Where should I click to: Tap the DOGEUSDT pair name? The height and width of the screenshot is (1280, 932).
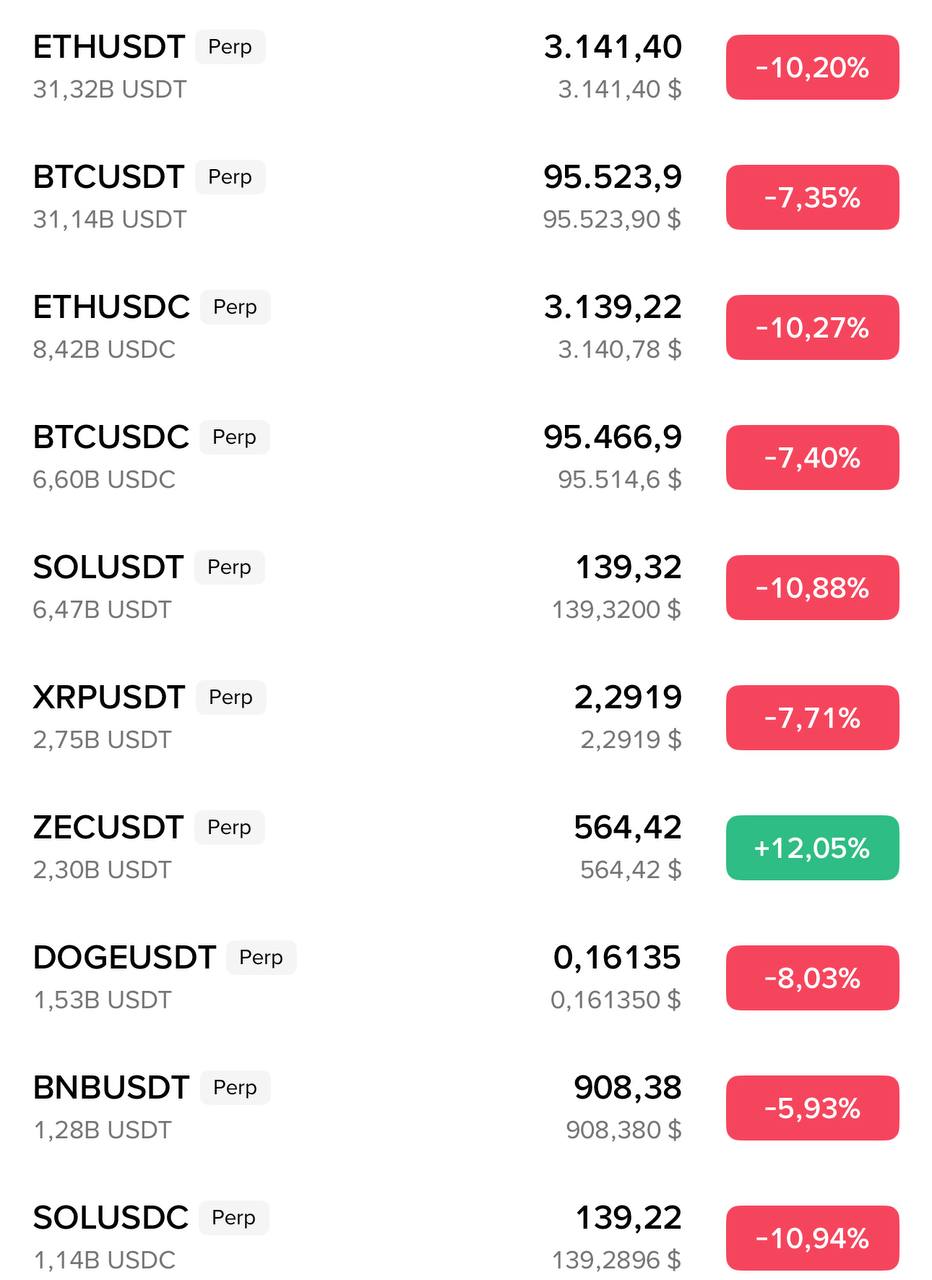click(124, 957)
